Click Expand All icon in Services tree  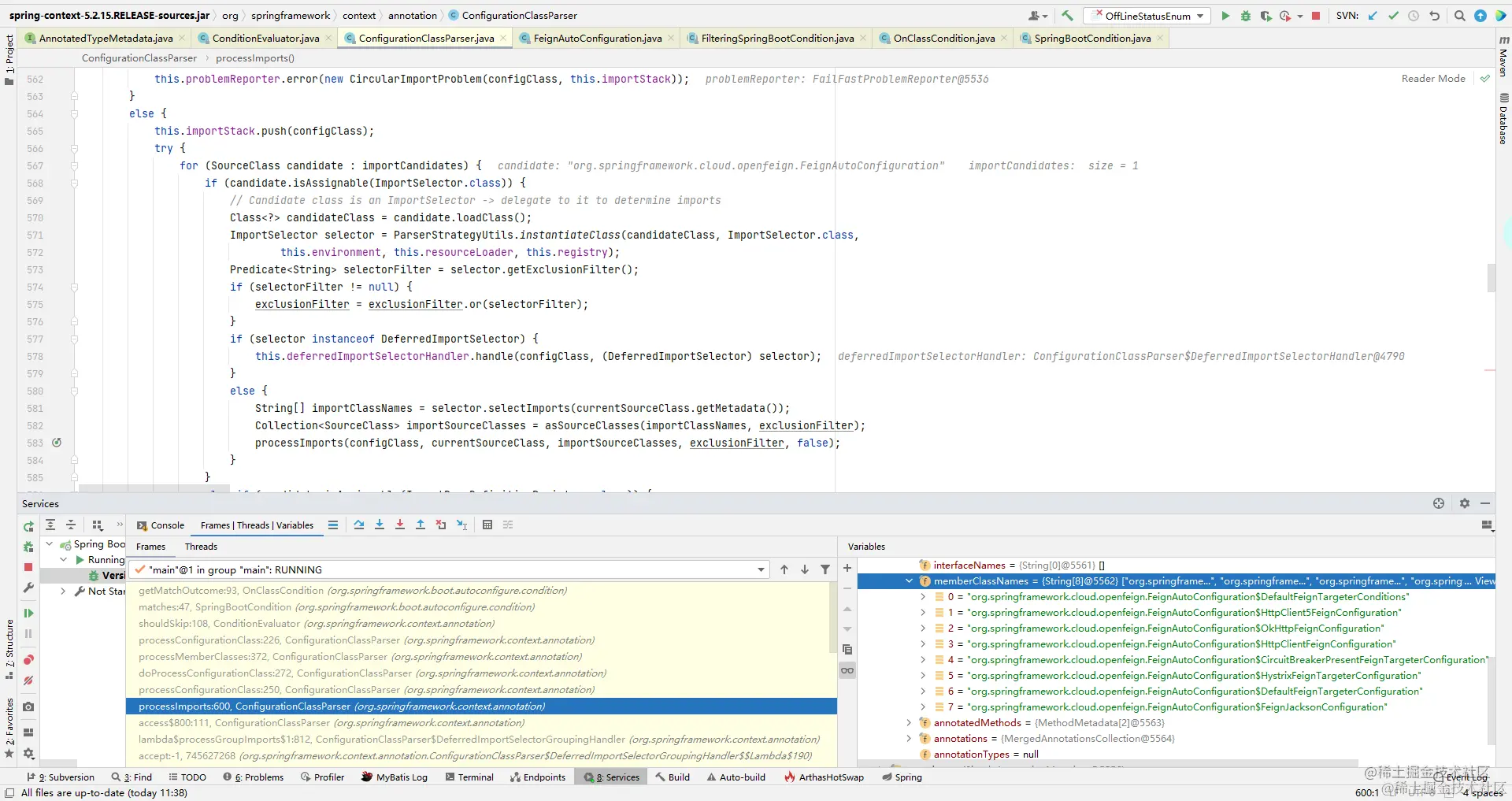(x=50, y=525)
